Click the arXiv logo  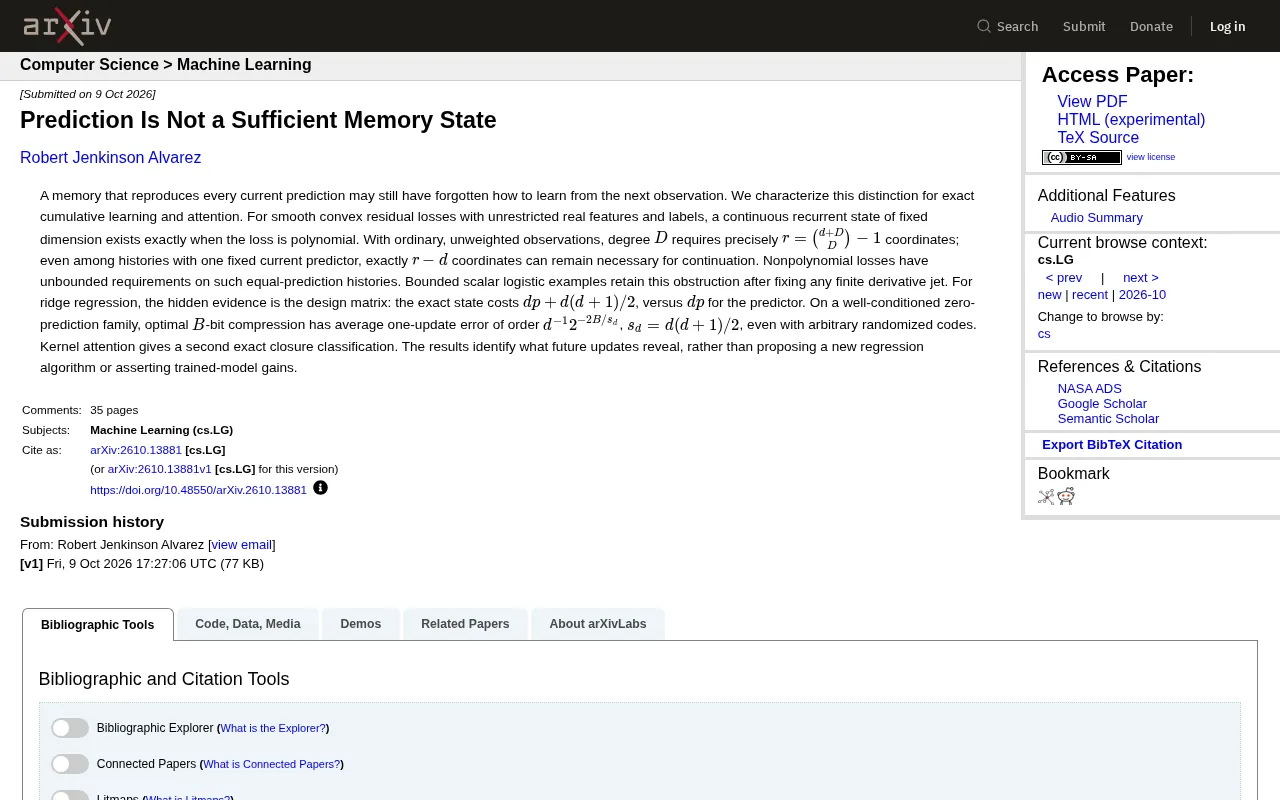coord(67,26)
